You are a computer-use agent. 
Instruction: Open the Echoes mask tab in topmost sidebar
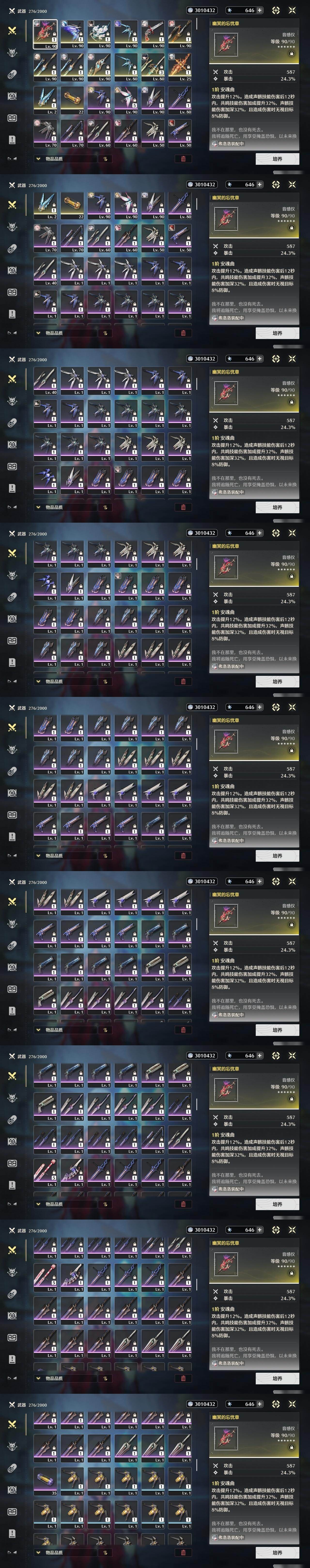[x=12, y=53]
